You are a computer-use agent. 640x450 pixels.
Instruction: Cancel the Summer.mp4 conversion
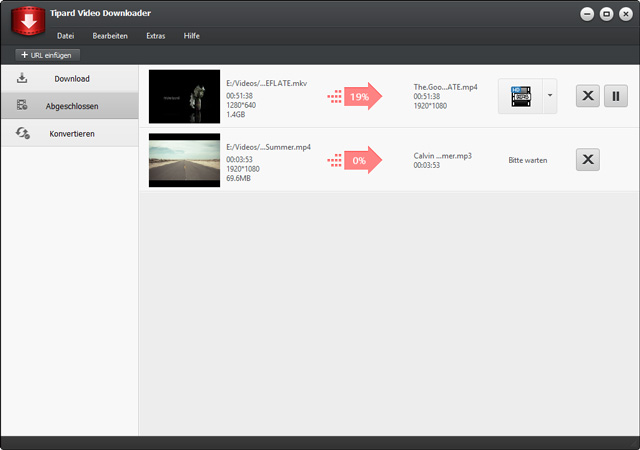pyautogui.click(x=588, y=159)
